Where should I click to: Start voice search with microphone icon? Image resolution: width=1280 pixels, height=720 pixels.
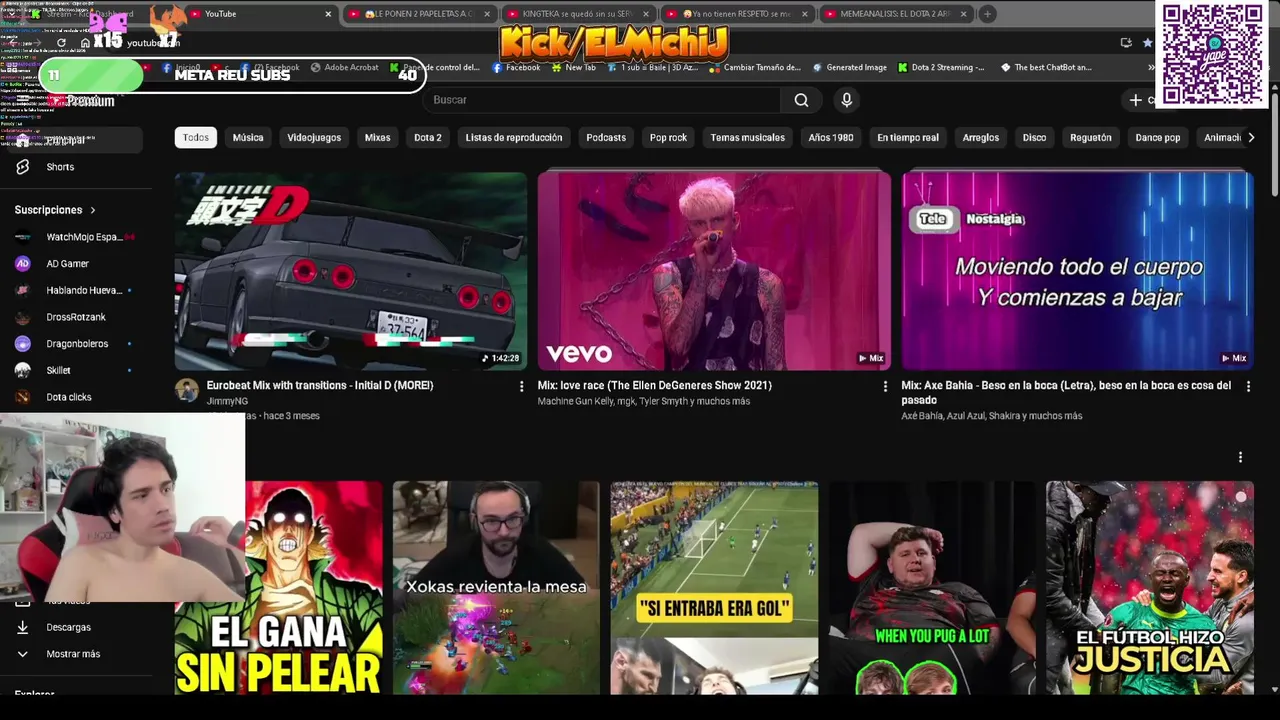pos(846,100)
